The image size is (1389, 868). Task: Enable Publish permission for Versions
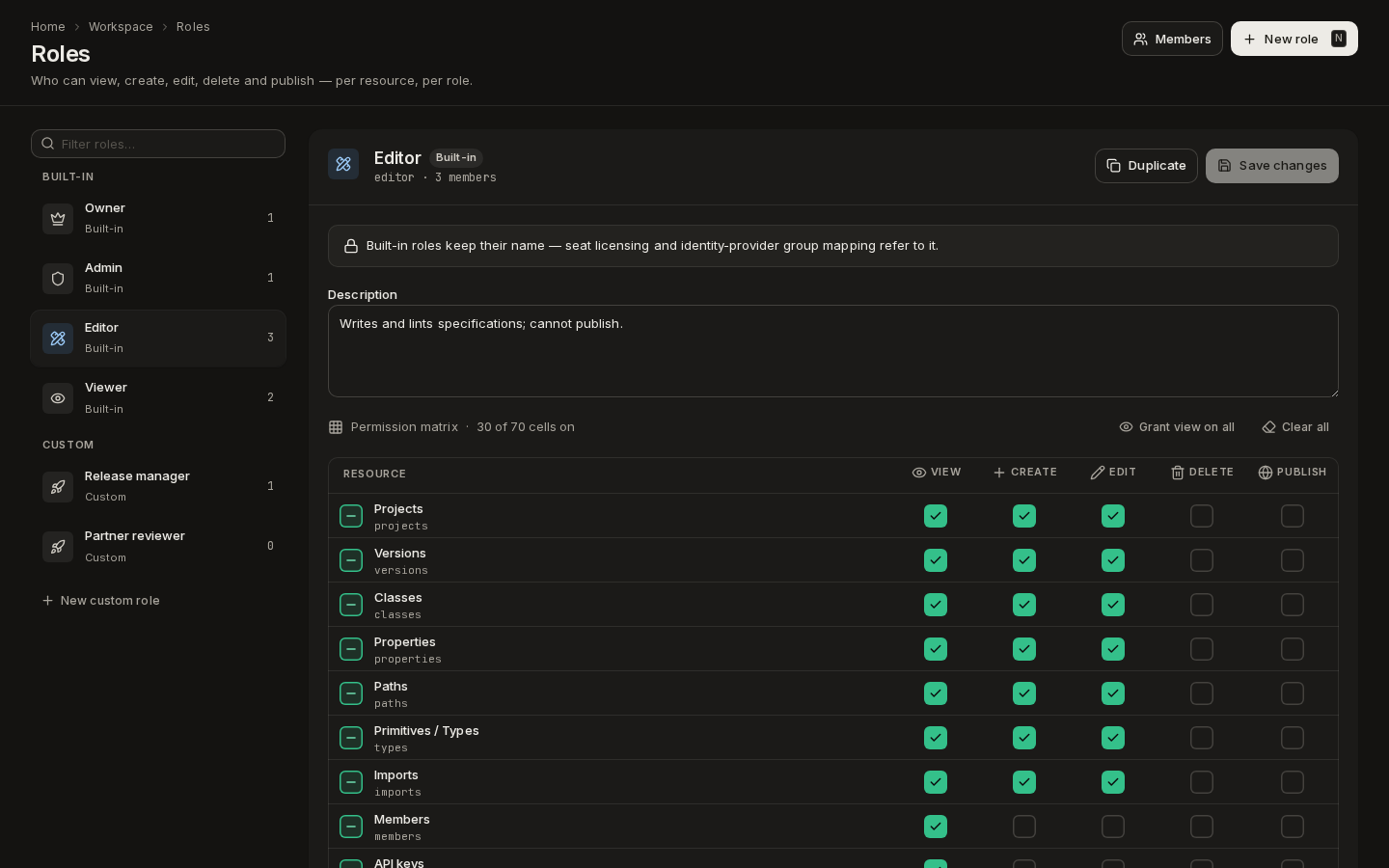coord(1293,560)
